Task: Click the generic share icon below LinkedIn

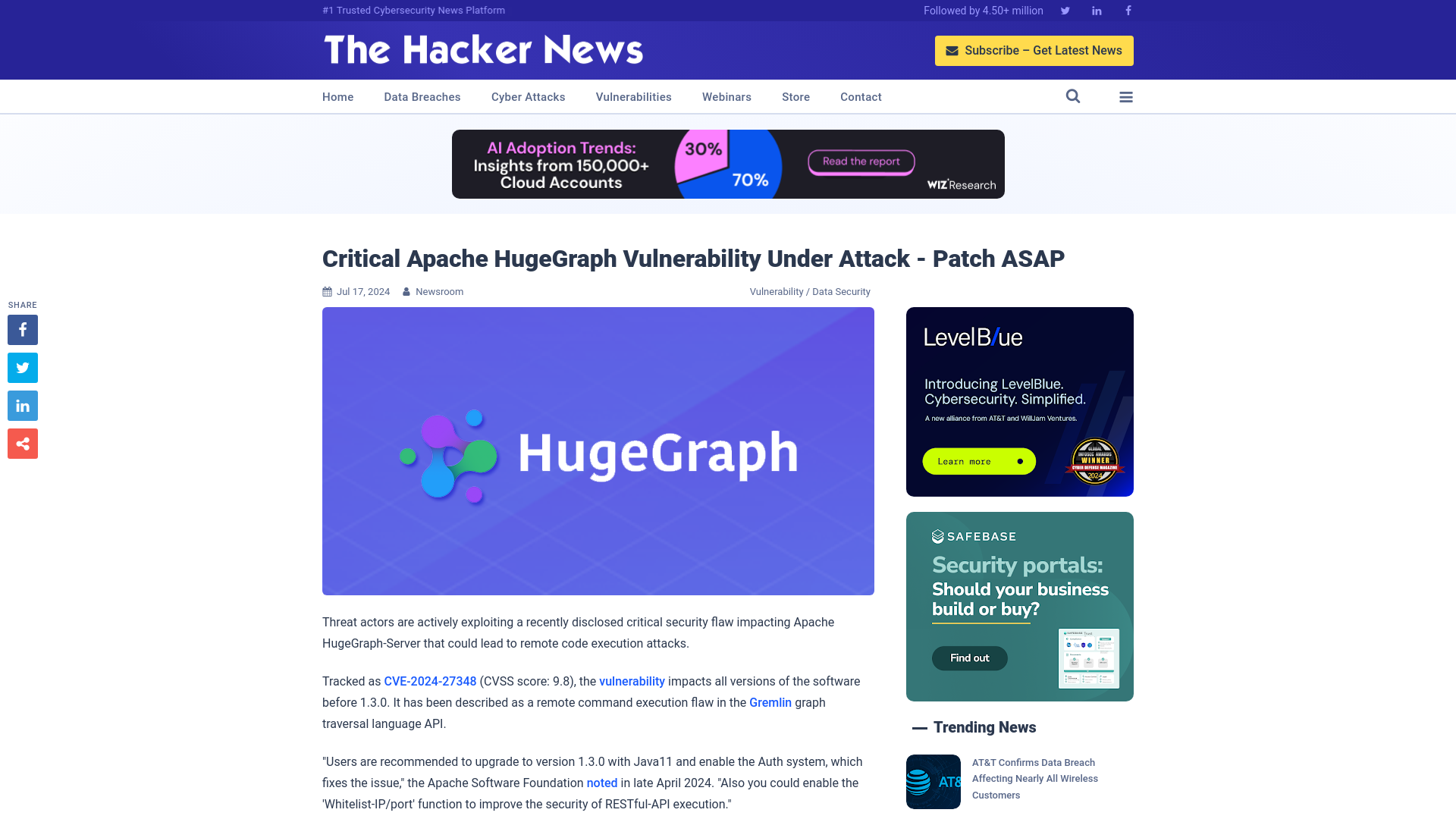Action: 22,443
